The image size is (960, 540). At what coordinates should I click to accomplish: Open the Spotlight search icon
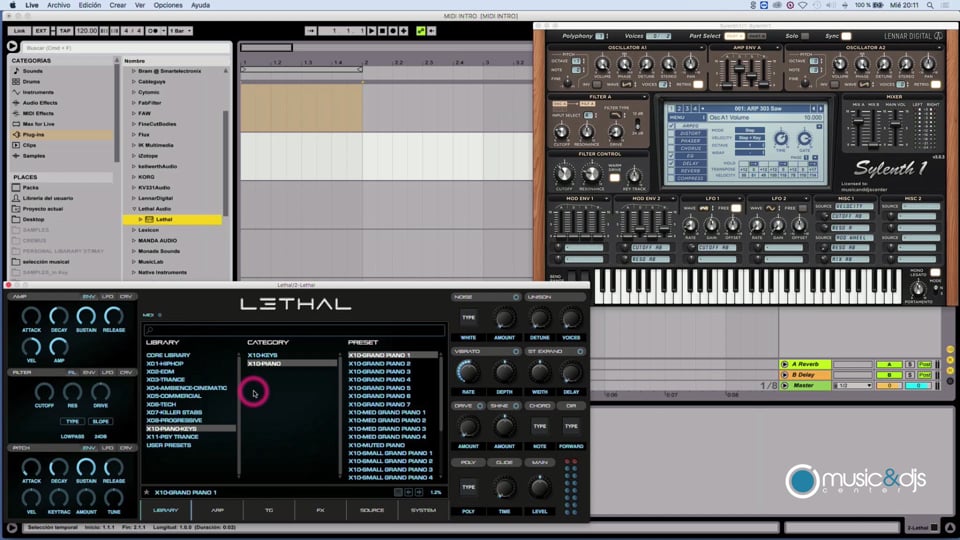click(x=930, y=5)
